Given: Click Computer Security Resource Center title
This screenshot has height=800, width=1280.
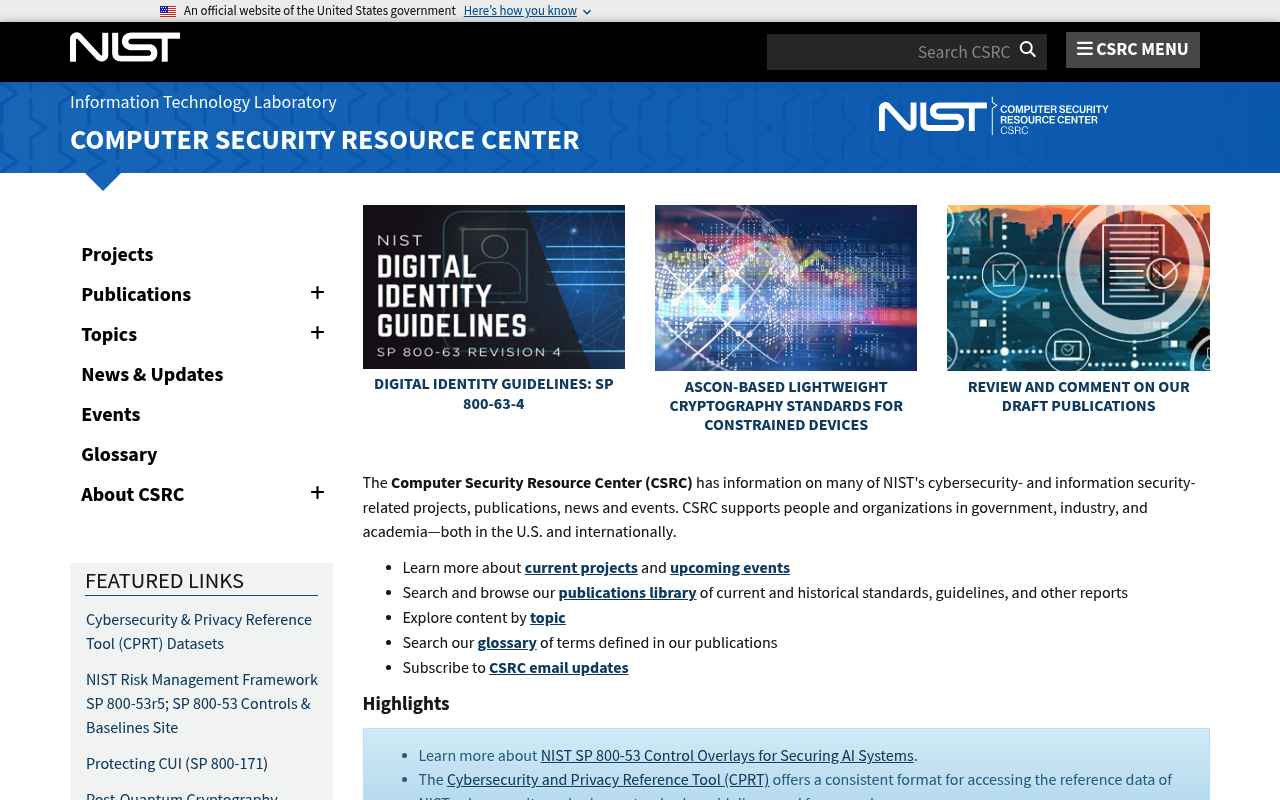Looking at the screenshot, I should 325,140.
